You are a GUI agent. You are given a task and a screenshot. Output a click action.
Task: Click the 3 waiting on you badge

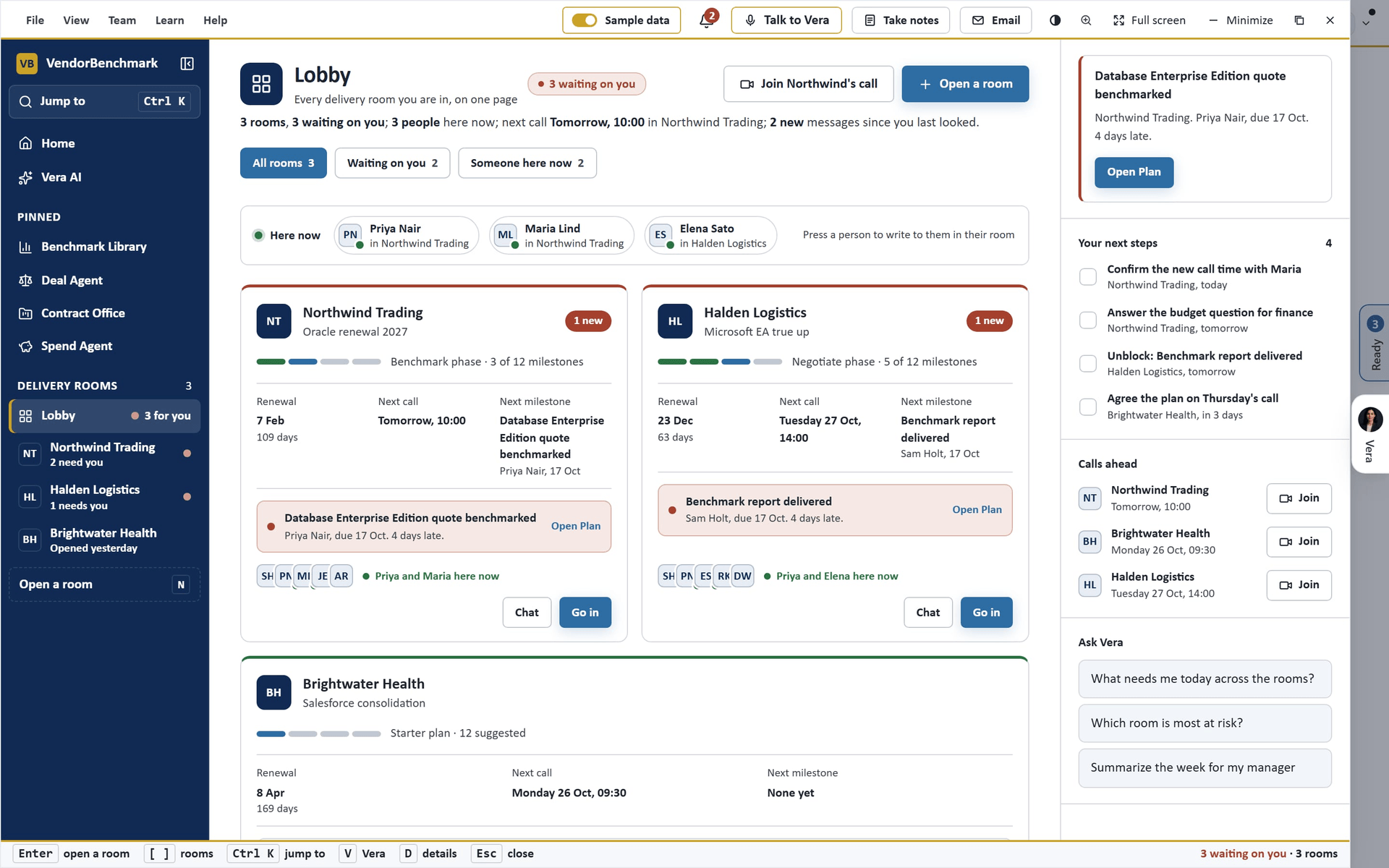(587, 84)
